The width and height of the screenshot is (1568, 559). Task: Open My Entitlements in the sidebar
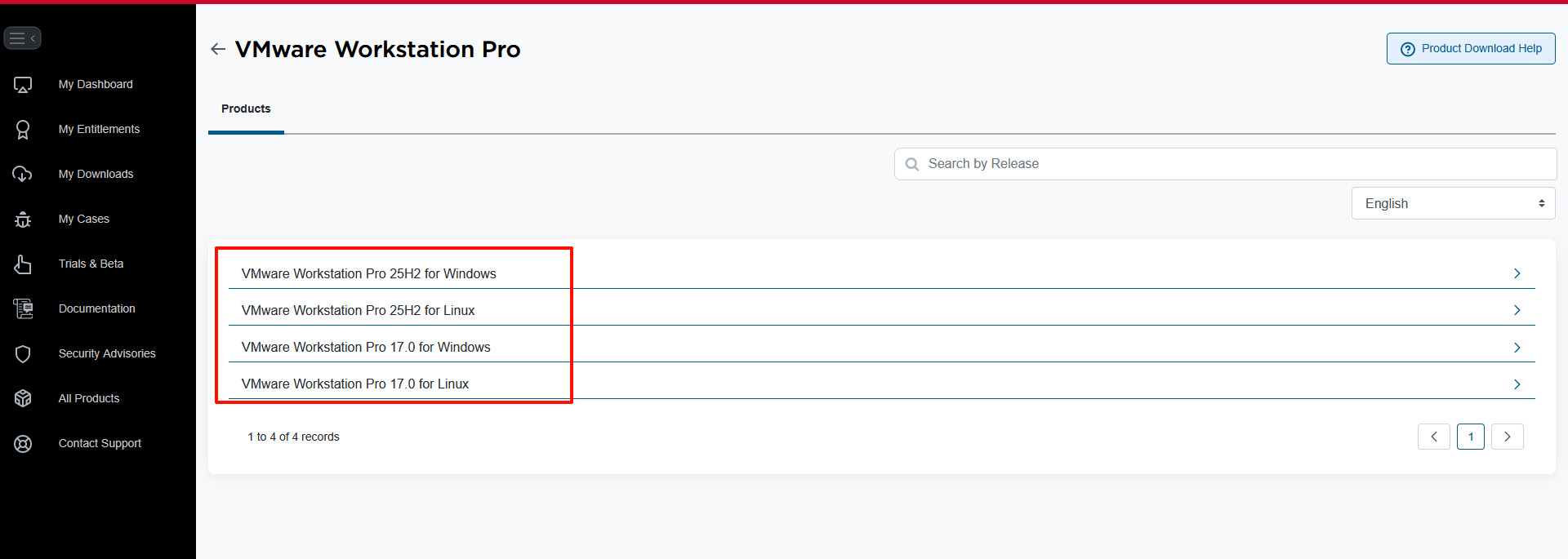point(99,129)
